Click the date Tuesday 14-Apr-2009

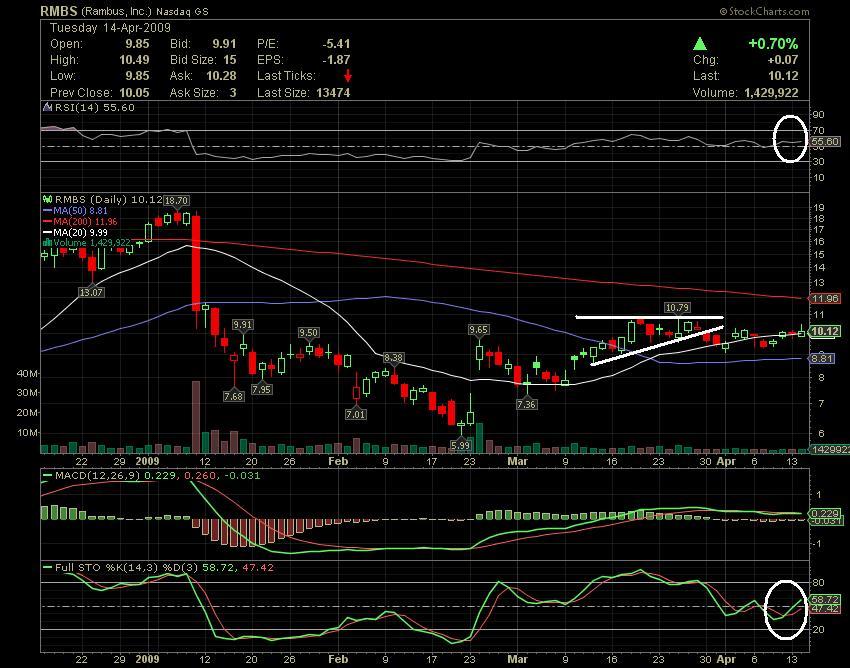coord(110,28)
